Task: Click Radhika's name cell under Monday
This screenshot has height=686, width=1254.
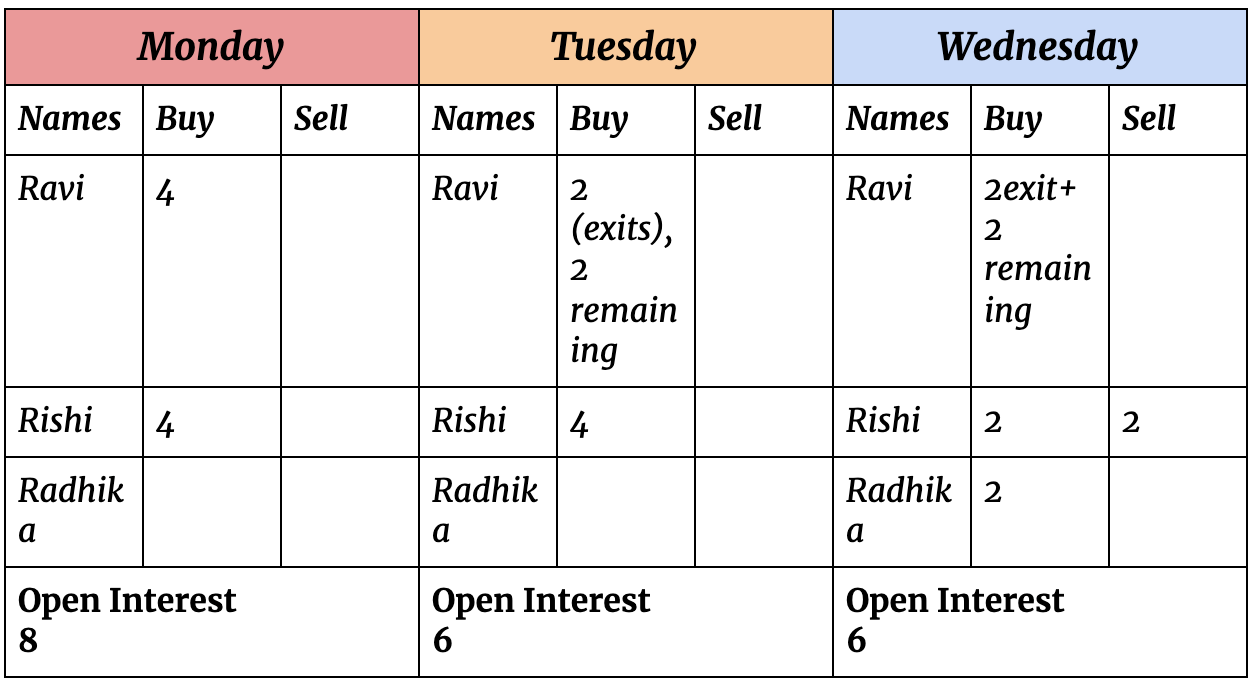Action: 74,511
